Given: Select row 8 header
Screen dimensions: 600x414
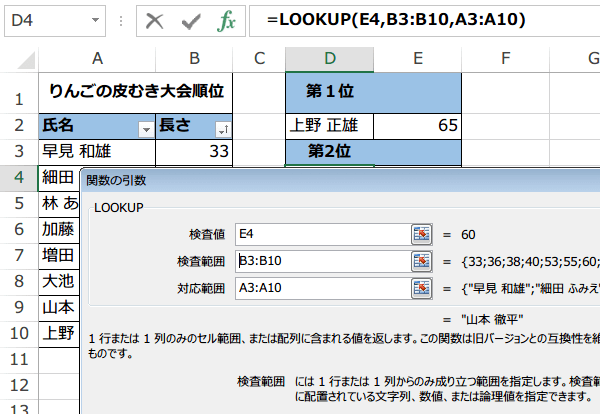Looking at the screenshot, I should pyautogui.click(x=19, y=282).
